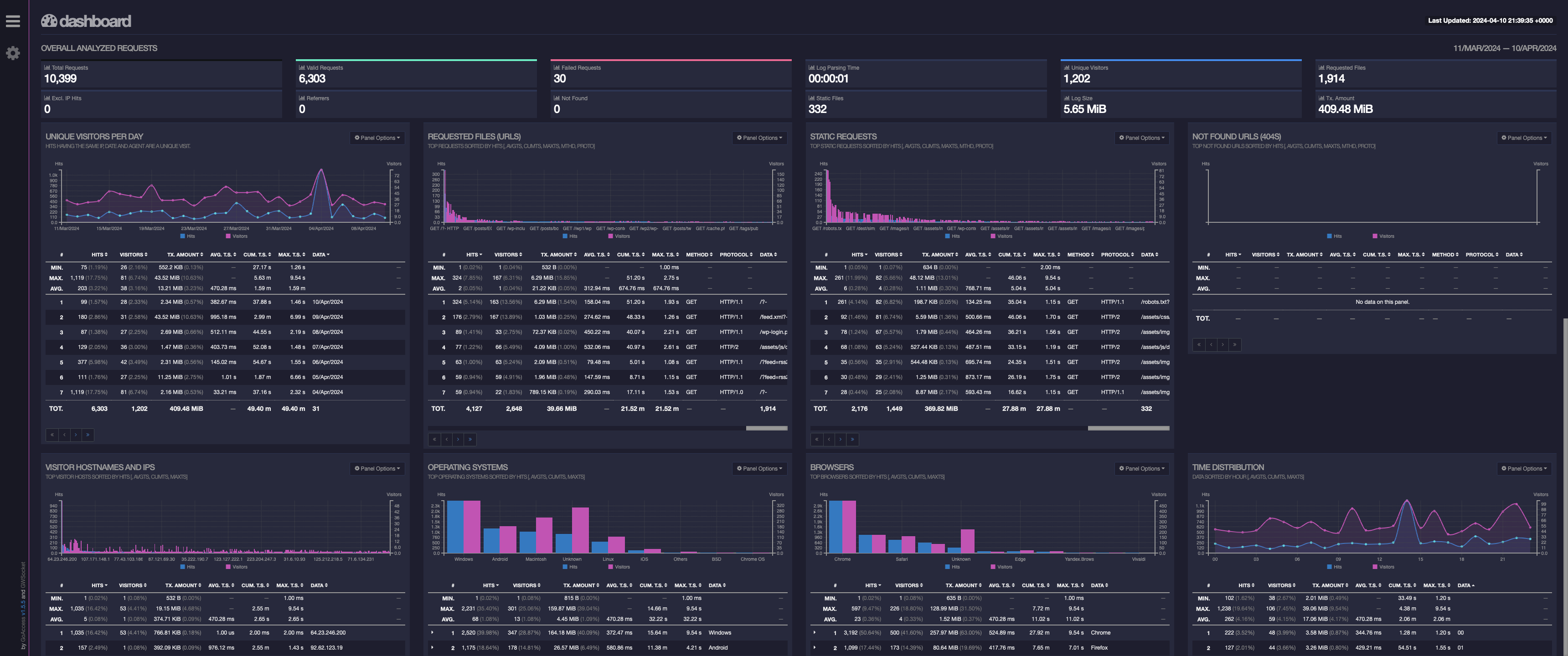Jump to first page of Static Requests table

[816, 439]
